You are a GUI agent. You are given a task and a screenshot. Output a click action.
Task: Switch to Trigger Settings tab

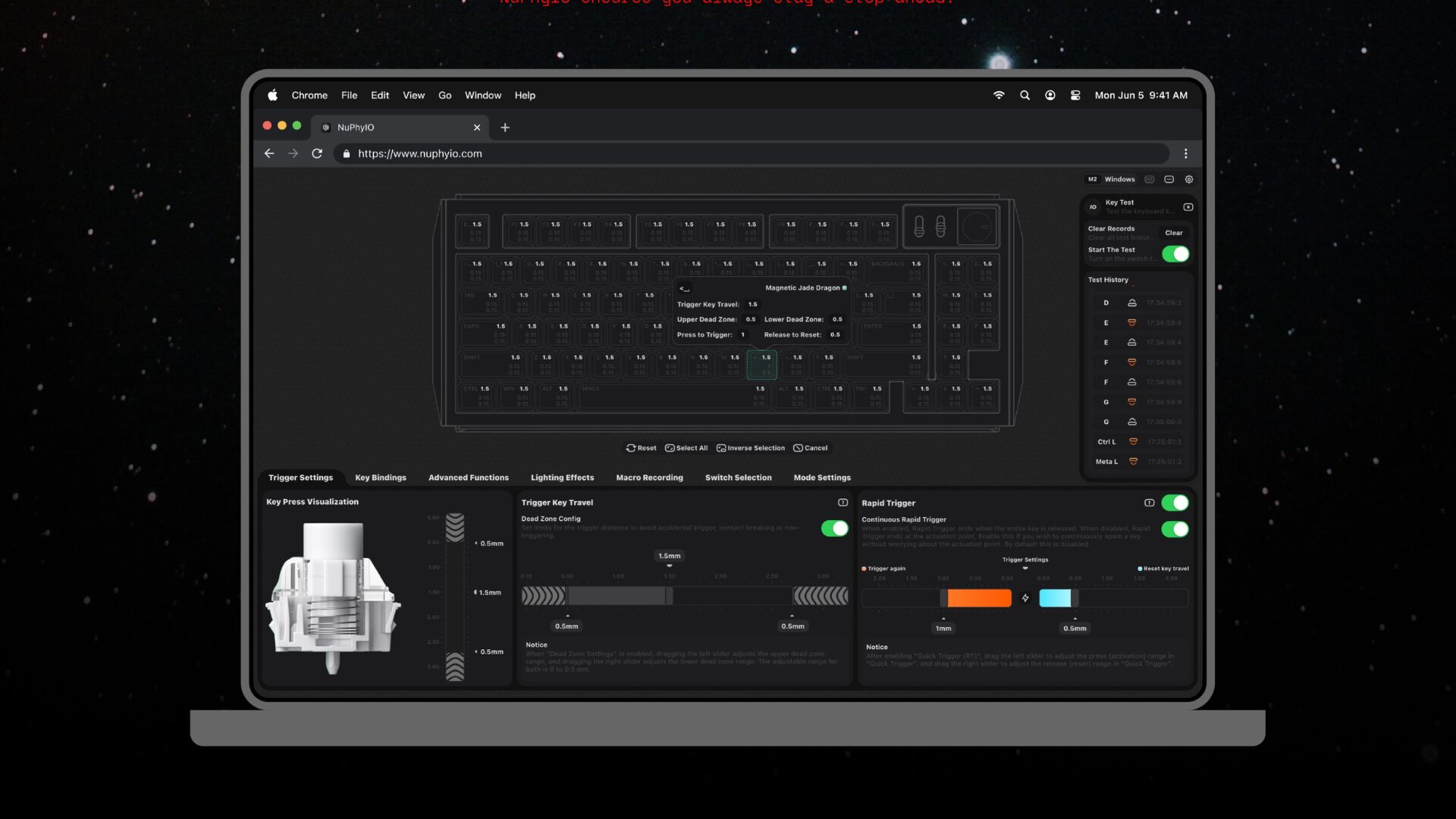300,478
